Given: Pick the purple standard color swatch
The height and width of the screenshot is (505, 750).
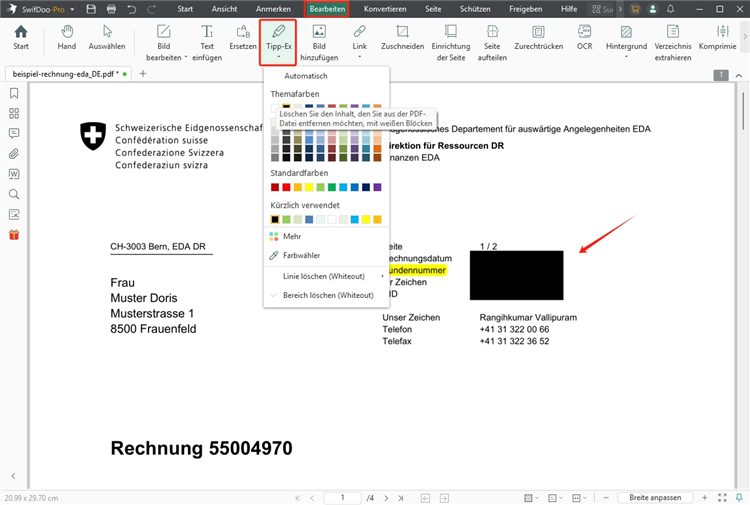Looking at the screenshot, I should 377,187.
